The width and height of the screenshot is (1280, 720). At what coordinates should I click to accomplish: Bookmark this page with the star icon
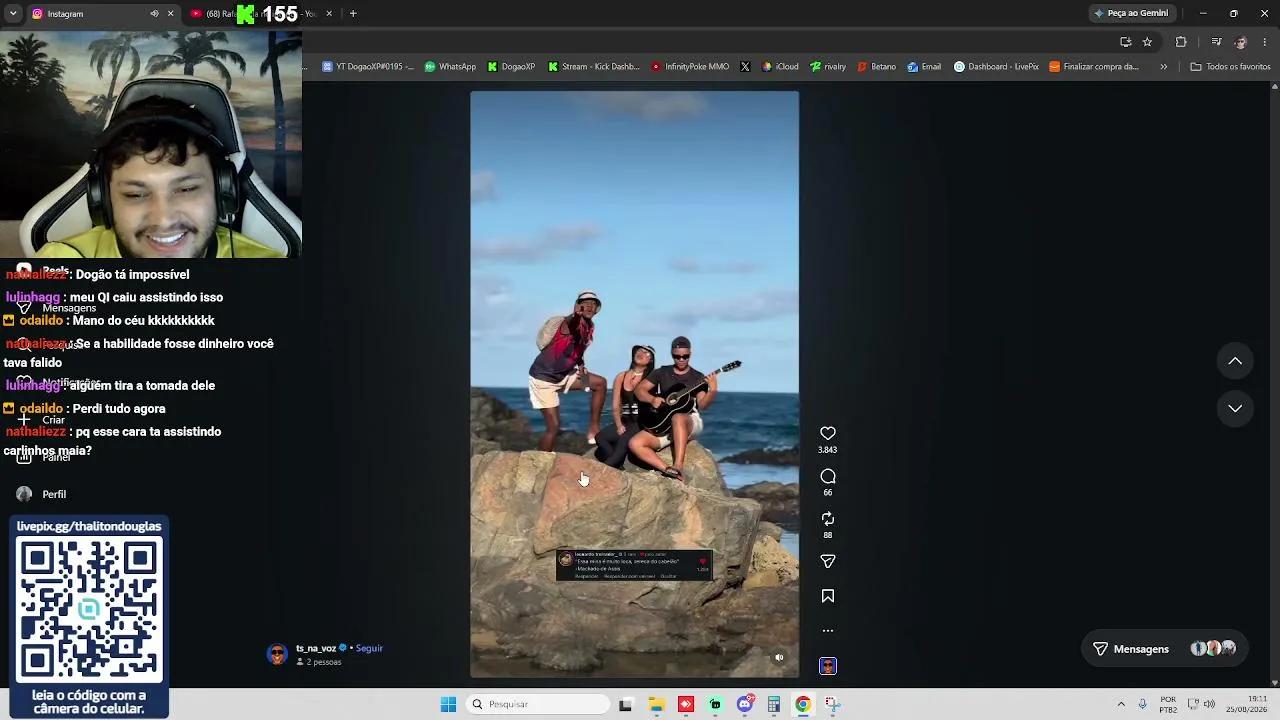[x=1147, y=42]
